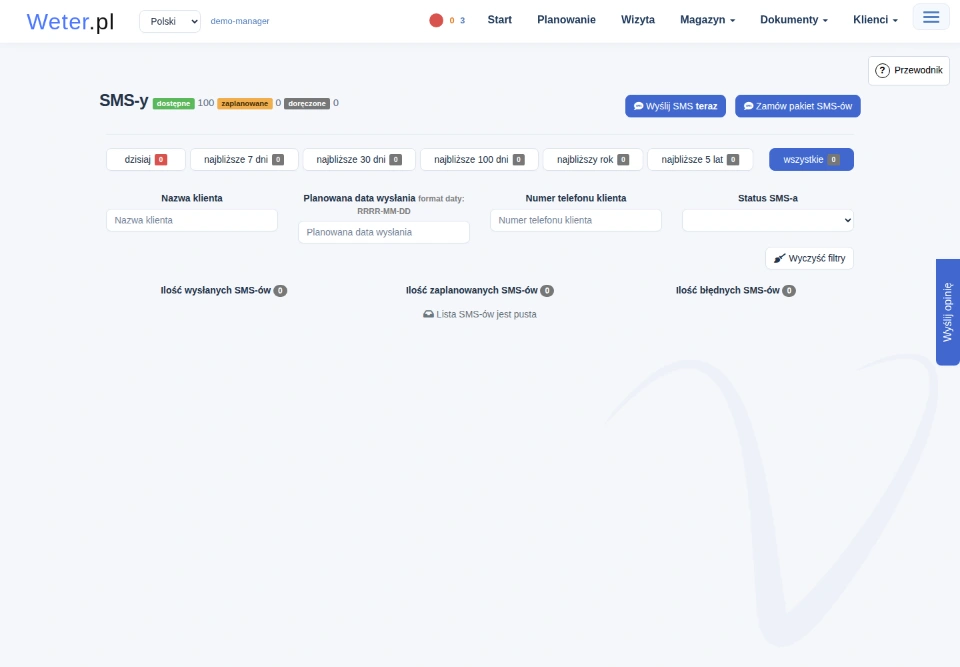Open the Wizyta menu item
The width and height of the screenshot is (960, 667).
(638, 20)
